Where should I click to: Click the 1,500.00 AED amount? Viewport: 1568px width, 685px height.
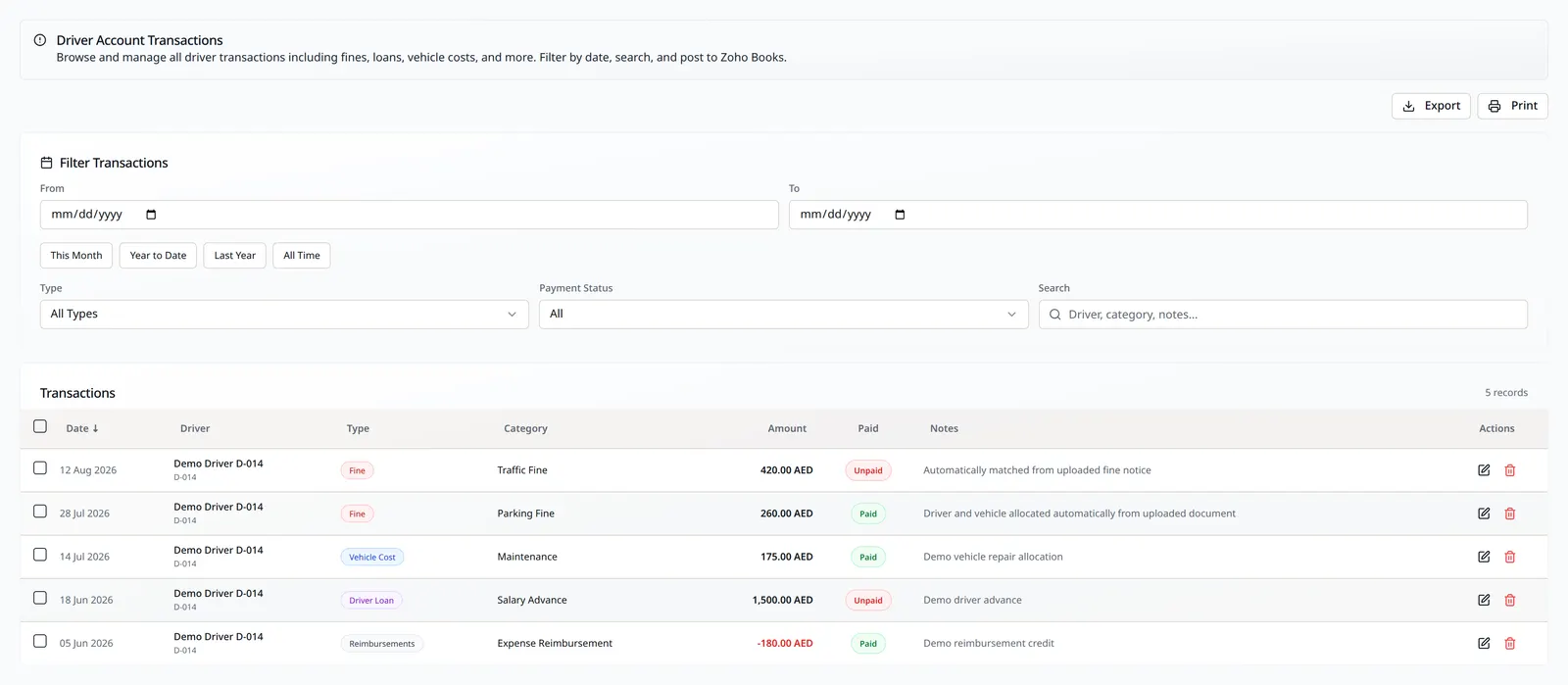tap(783, 600)
